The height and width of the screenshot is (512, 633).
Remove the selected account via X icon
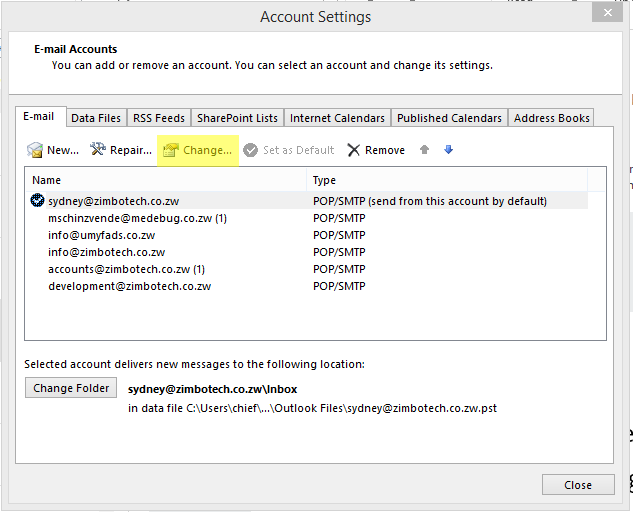pos(354,150)
